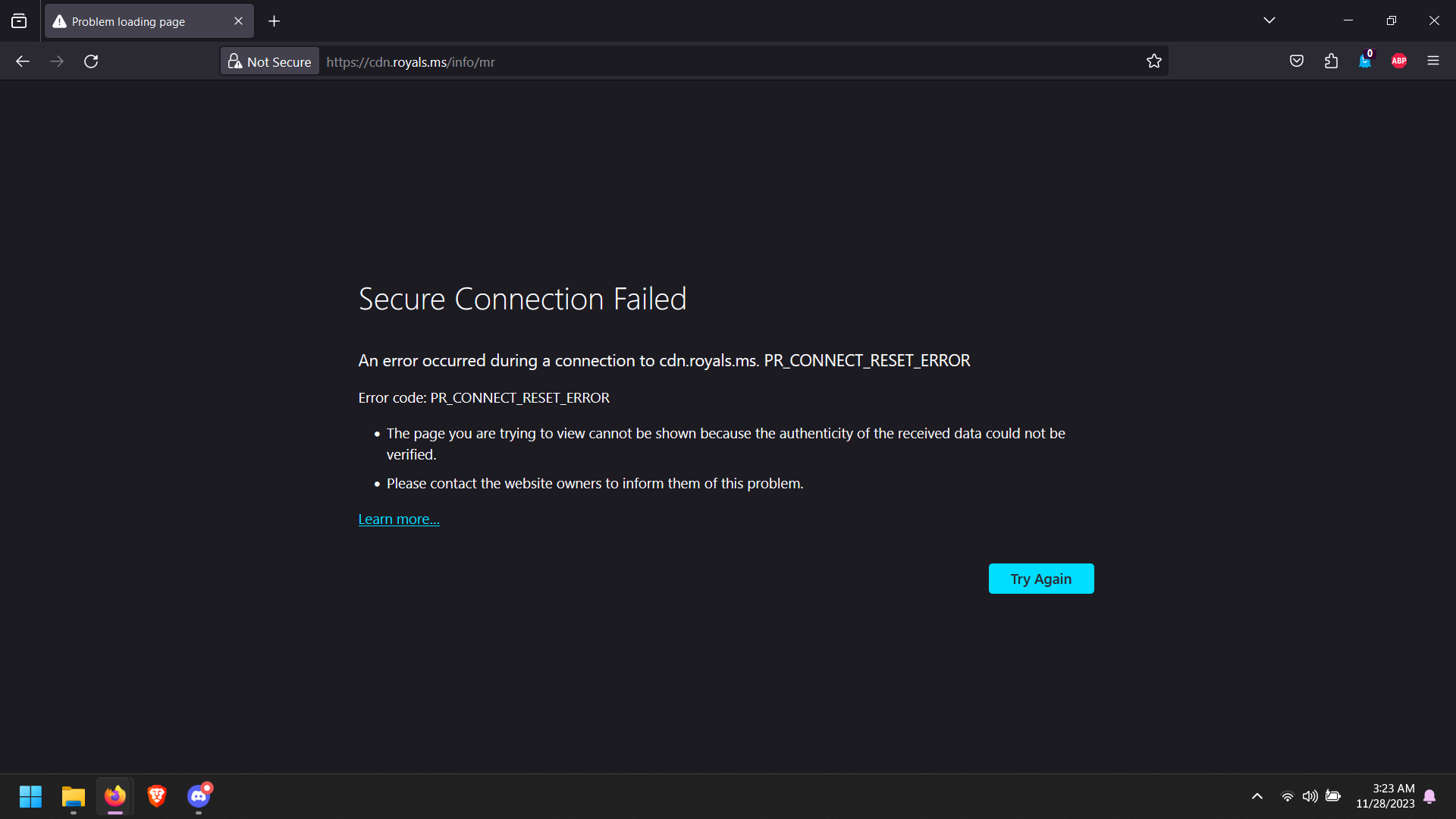Open the Firefox View icon
This screenshot has width=1456, height=819.
pos(19,21)
